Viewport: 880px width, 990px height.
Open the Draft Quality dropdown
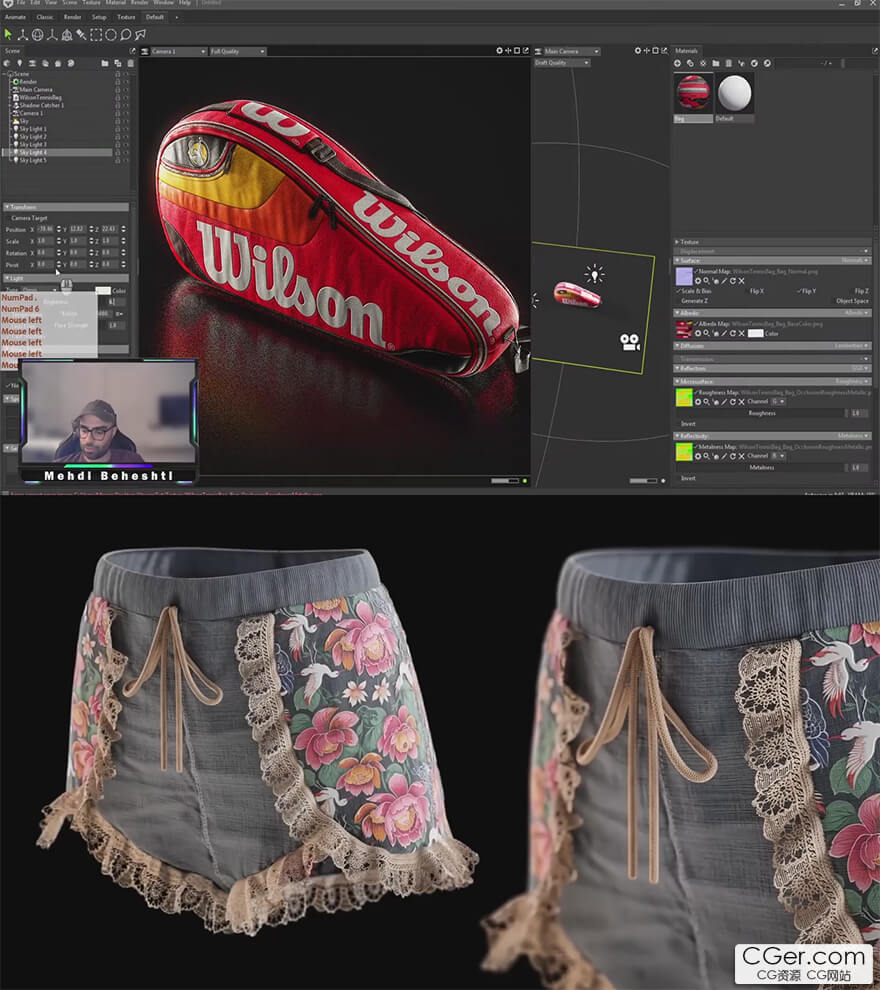point(562,63)
